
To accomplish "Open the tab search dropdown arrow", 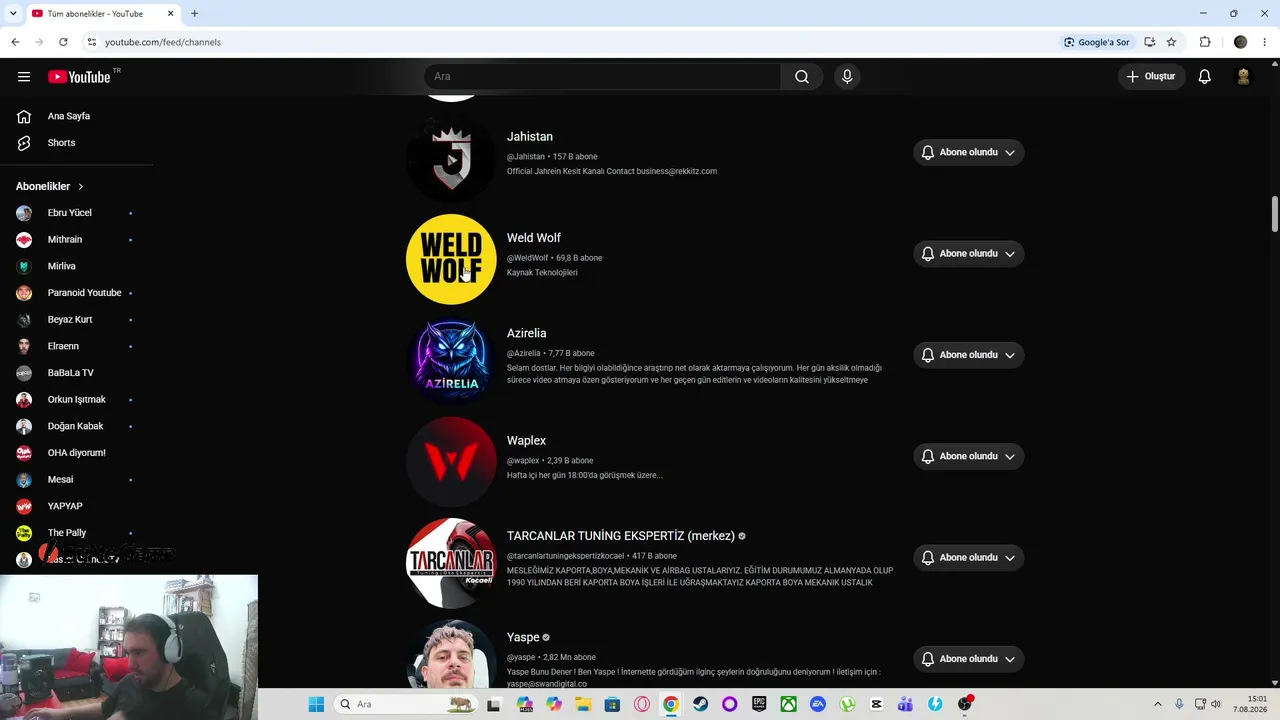I will point(13,14).
